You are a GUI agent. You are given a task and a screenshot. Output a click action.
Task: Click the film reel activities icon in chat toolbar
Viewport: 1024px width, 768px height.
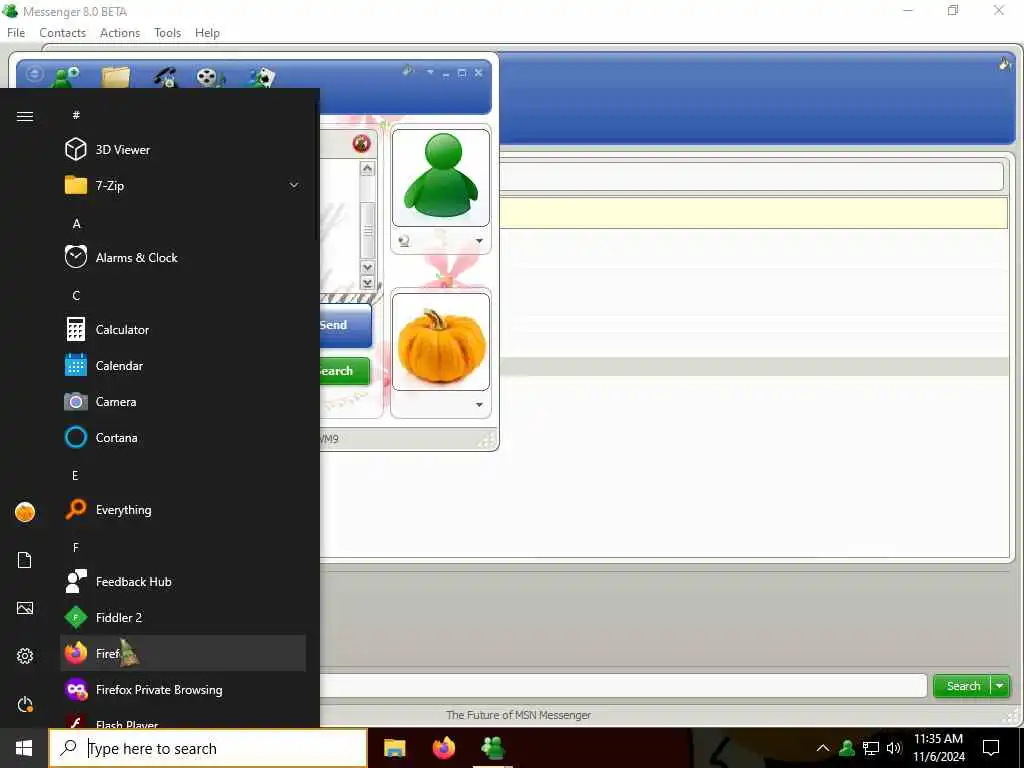[x=210, y=77]
